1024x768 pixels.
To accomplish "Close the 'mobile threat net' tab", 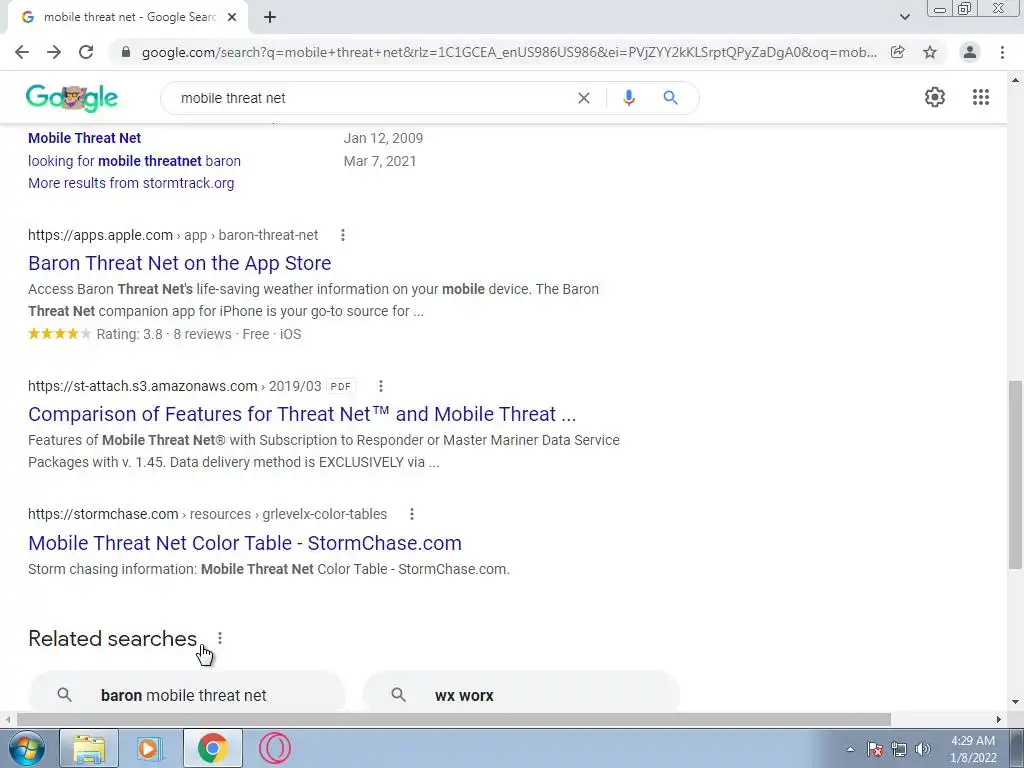I will point(232,17).
